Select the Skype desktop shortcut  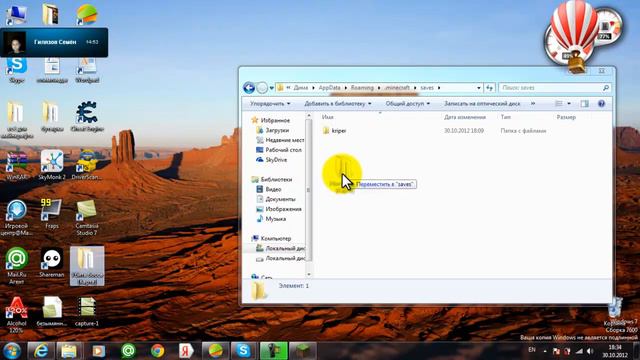click(x=17, y=70)
